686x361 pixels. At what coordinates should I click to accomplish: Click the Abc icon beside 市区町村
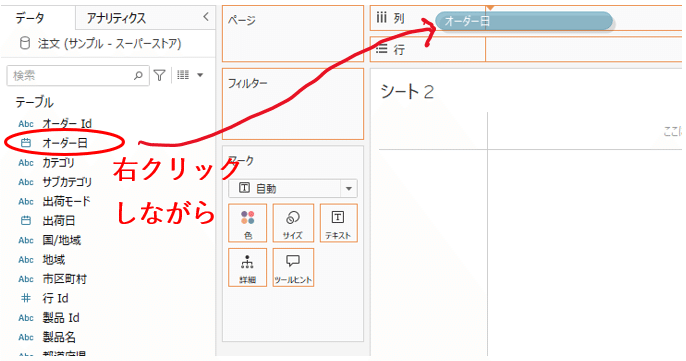pos(26,279)
